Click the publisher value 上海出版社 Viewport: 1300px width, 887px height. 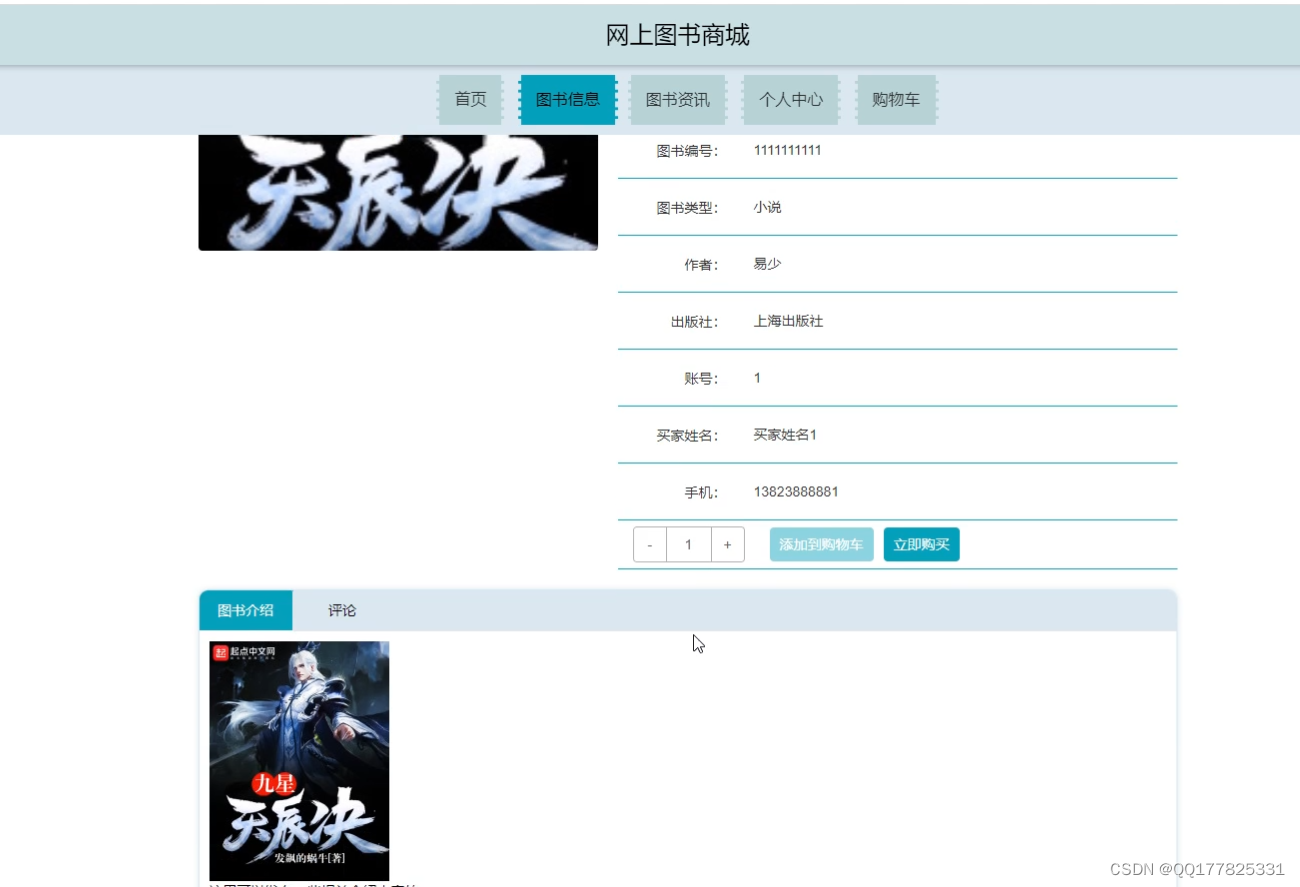(788, 322)
